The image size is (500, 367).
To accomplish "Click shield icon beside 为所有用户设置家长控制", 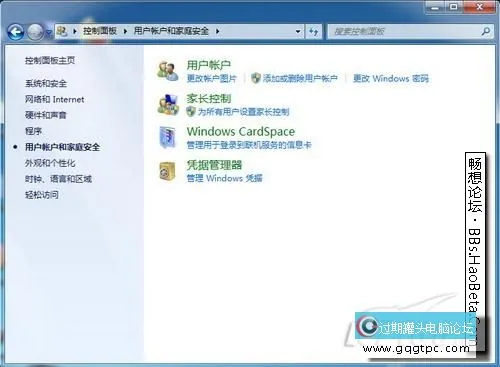I will pyautogui.click(x=191, y=111).
